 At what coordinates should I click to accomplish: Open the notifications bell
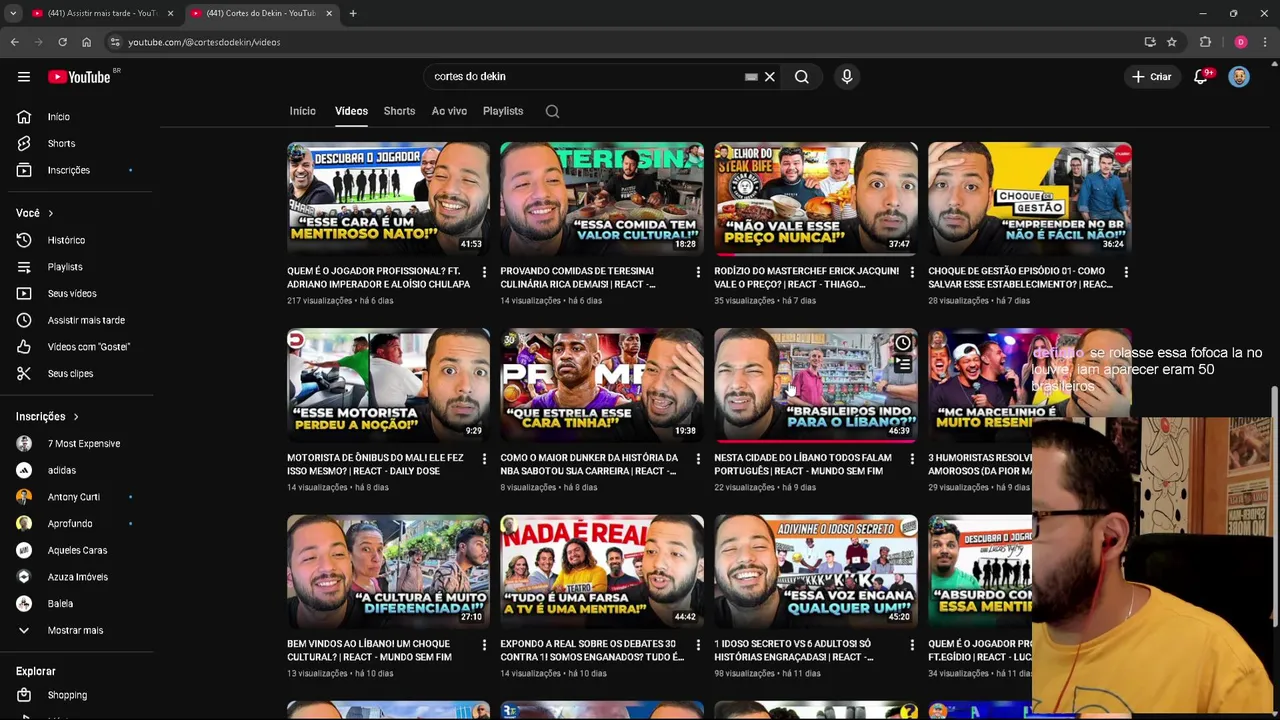(x=1201, y=77)
